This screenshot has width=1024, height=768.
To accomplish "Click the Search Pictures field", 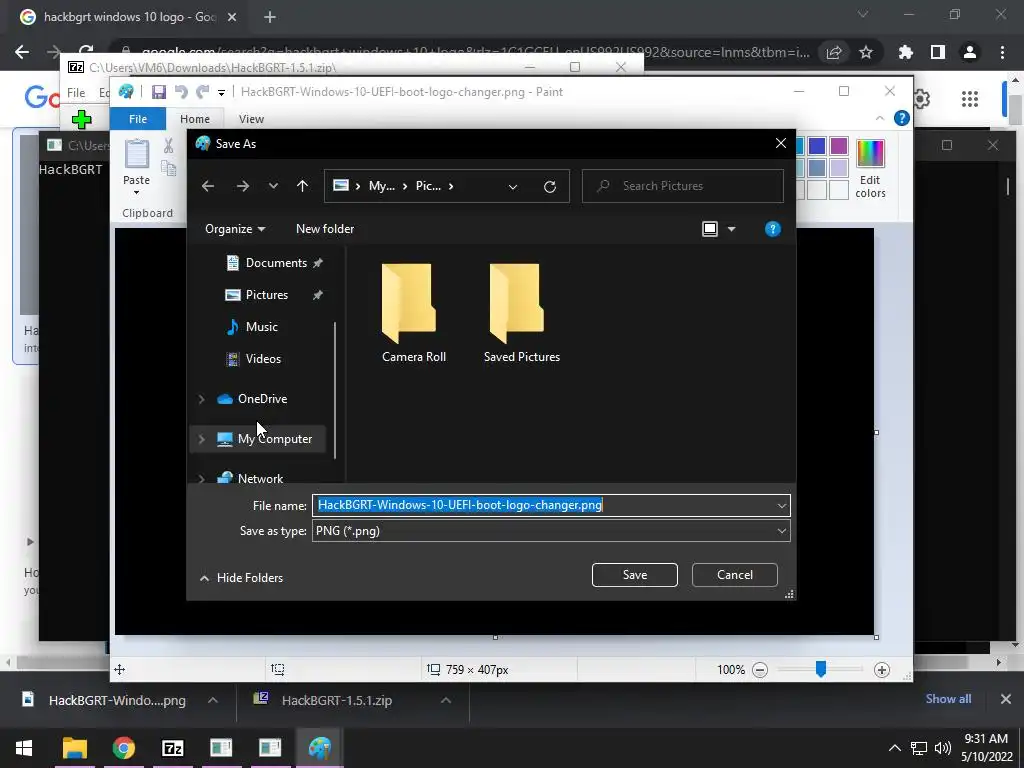I will pos(682,186).
